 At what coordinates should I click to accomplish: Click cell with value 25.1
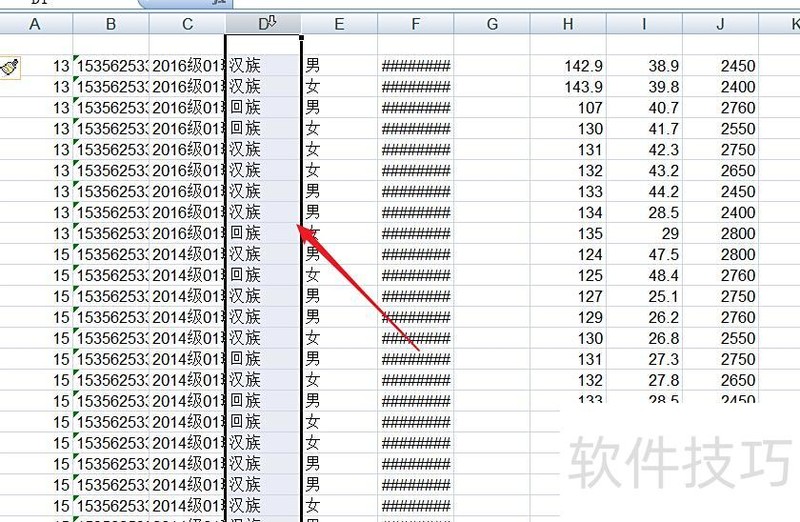[644, 296]
